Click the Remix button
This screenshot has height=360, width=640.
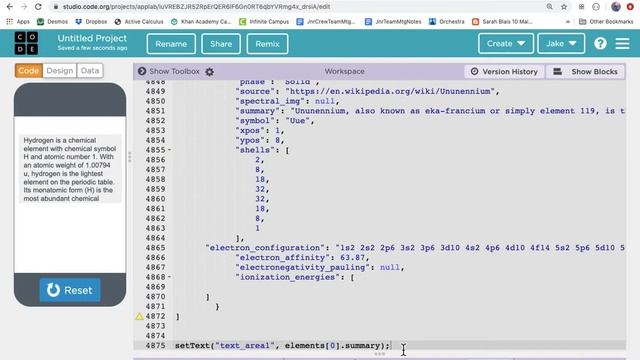[267, 44]
